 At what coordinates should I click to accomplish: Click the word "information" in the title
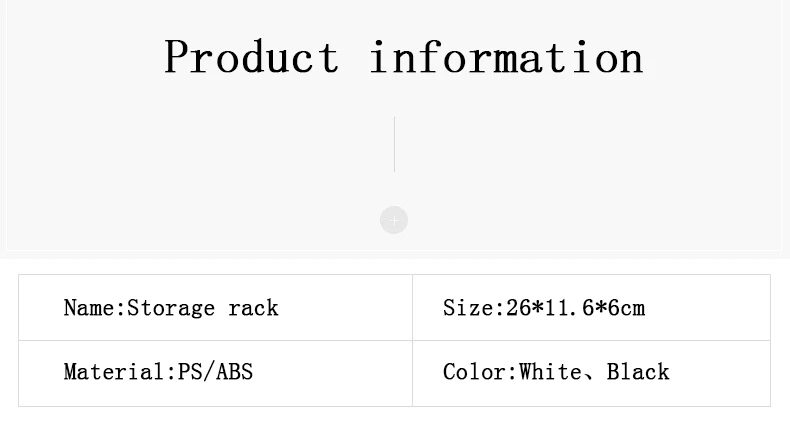click(x=506, y=57)
